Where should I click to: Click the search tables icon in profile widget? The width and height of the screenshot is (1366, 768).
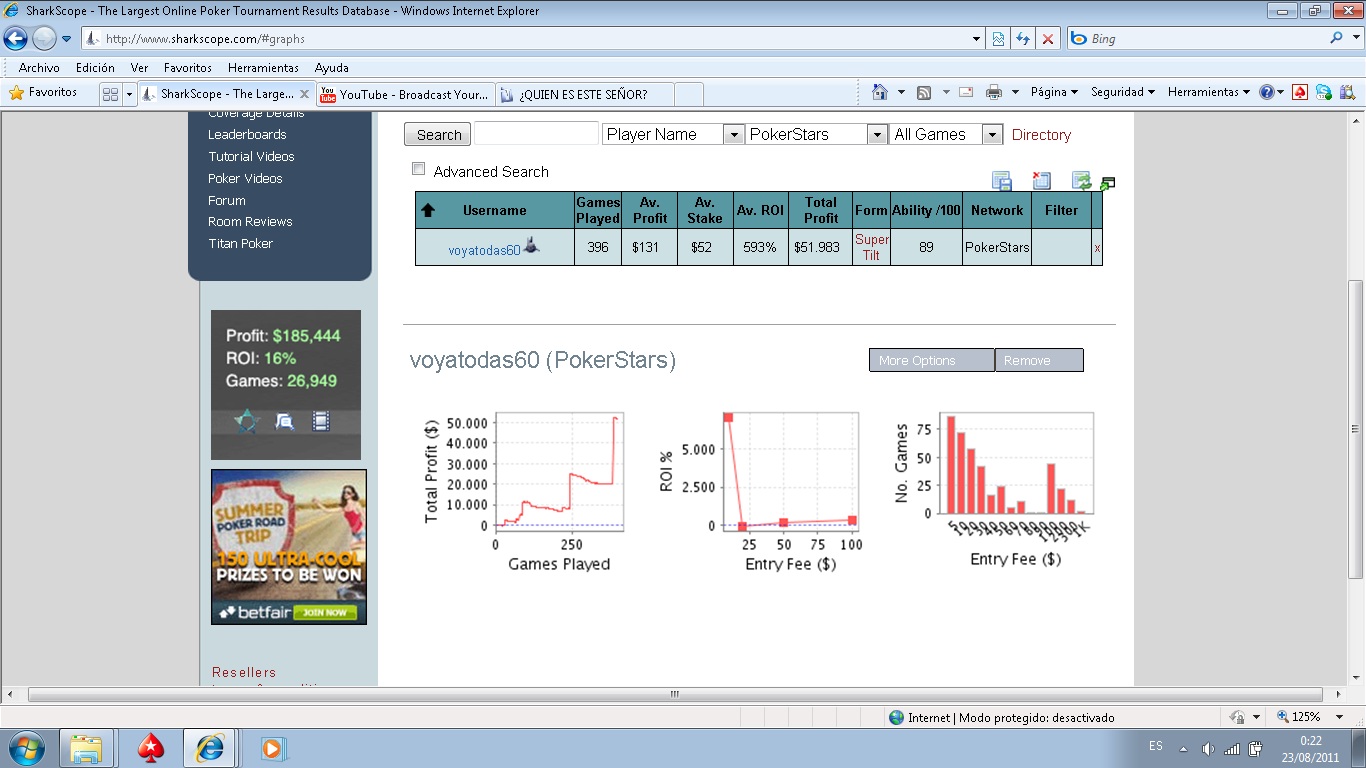(x=285, y=422)
